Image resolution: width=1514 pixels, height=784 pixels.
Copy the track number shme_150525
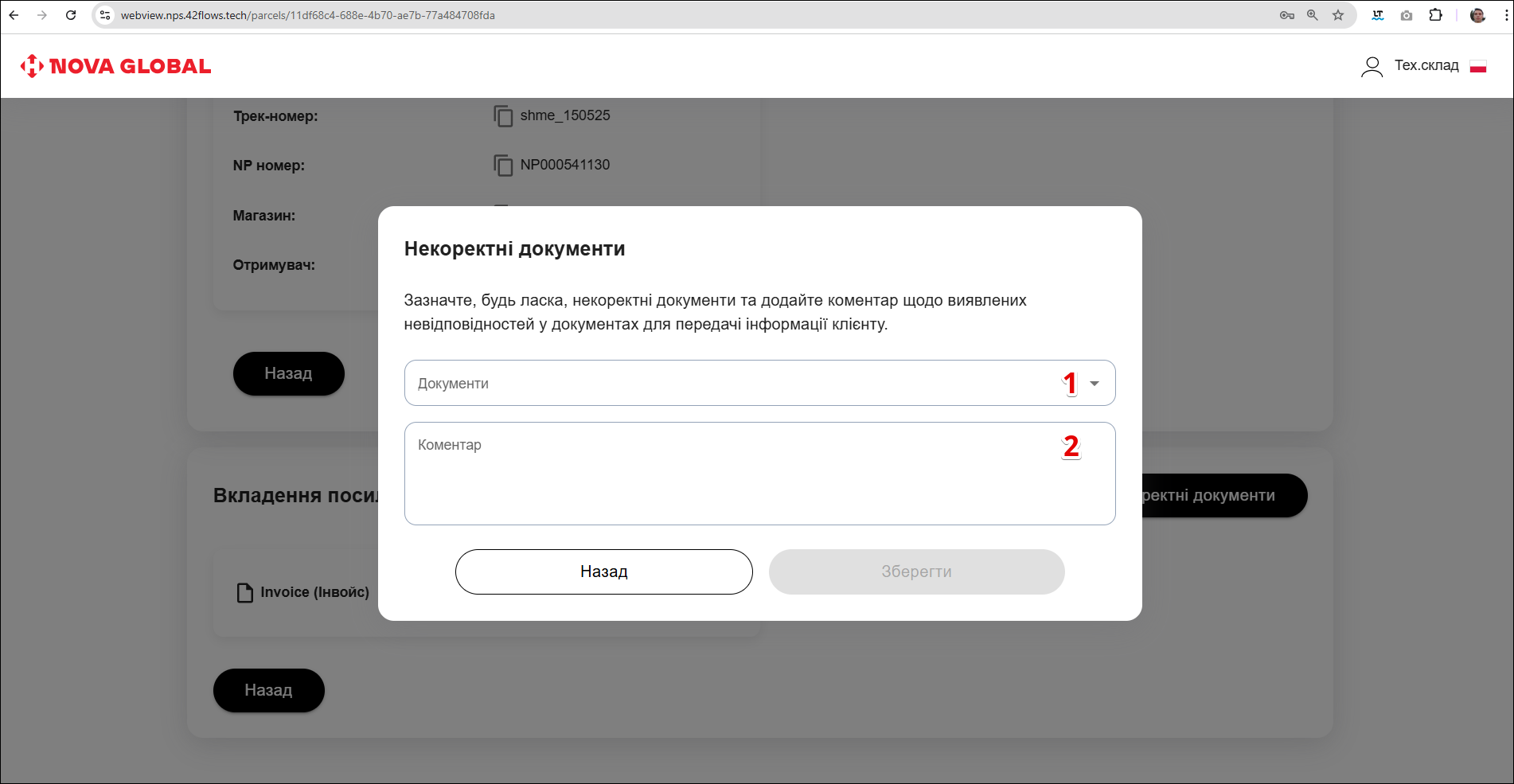tap(503, 116)
